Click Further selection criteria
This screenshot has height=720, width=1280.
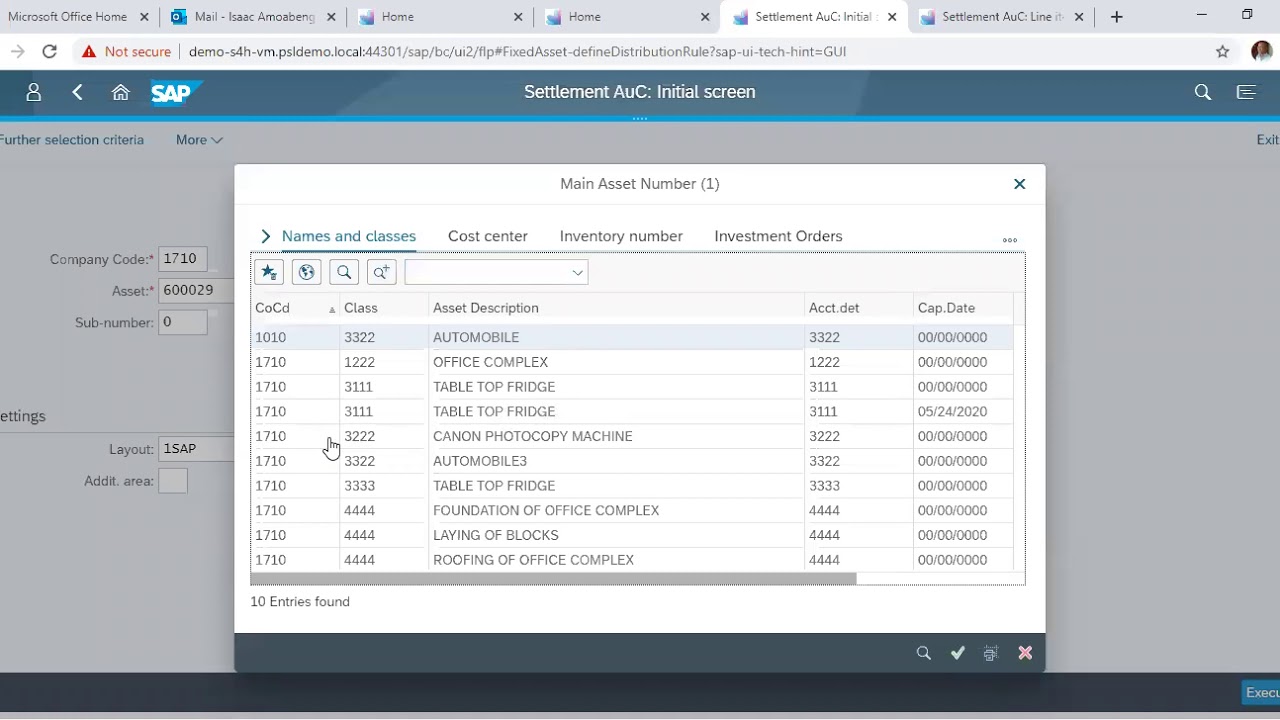tap(72, 140)
